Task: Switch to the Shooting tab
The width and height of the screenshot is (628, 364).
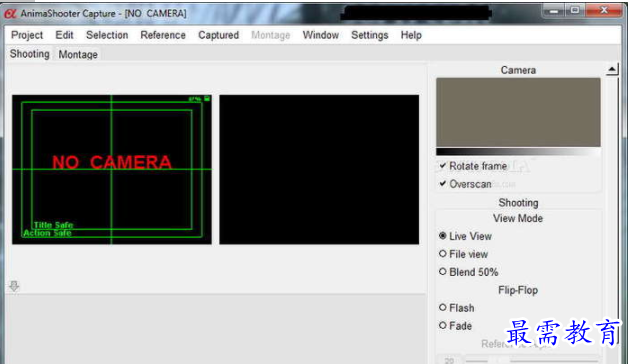Action: pos(30,54)
